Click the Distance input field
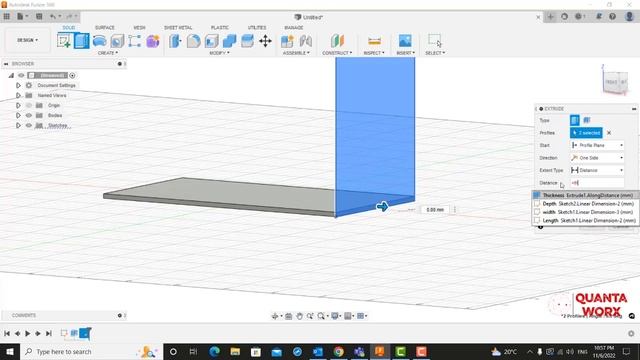This screenshot has width=640, height=360. point(597,183)
